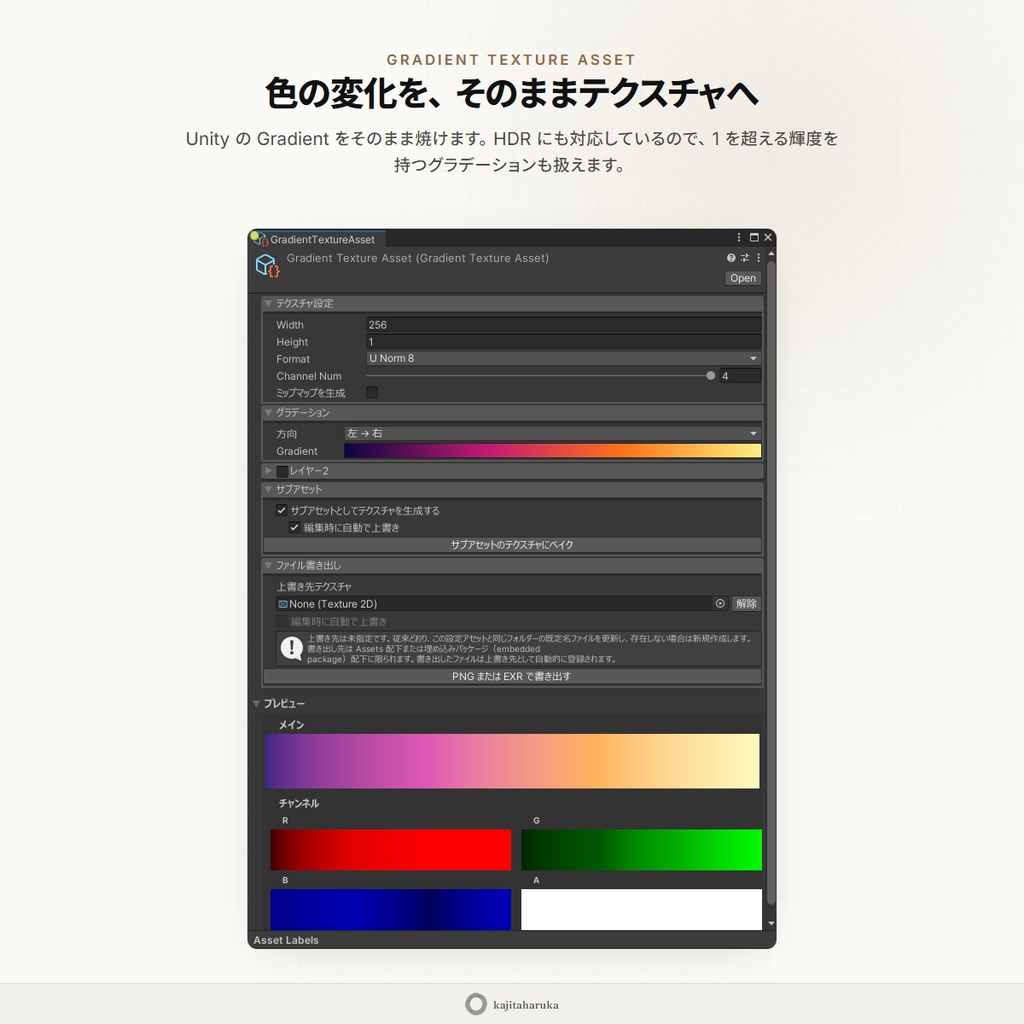The height and width of the screenshot is (1024, 1024).
Task: Click the kajitaharuka footer text
Action: click(x=526, y=1005)
